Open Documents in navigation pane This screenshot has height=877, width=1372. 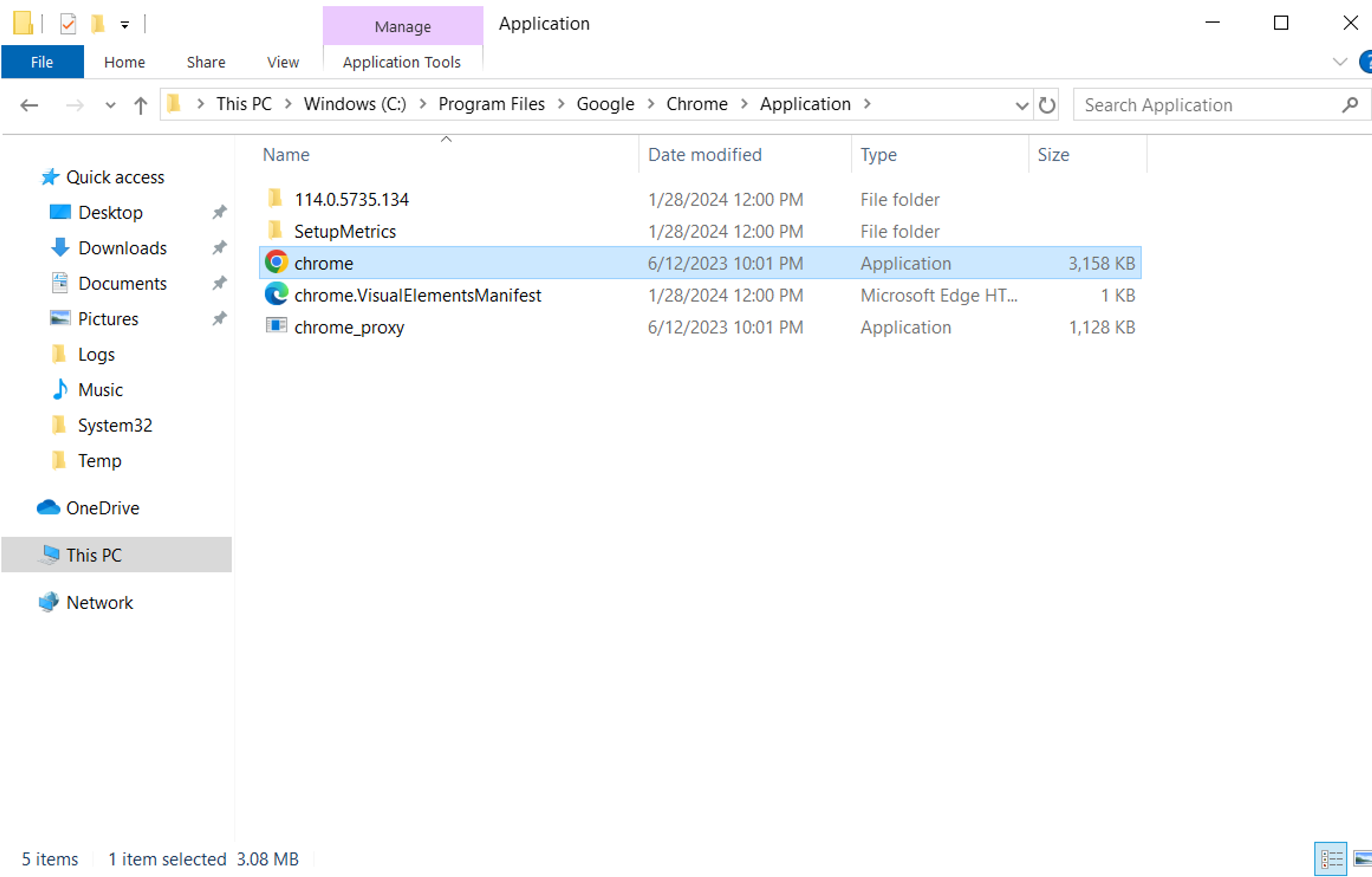pos(122,283)
